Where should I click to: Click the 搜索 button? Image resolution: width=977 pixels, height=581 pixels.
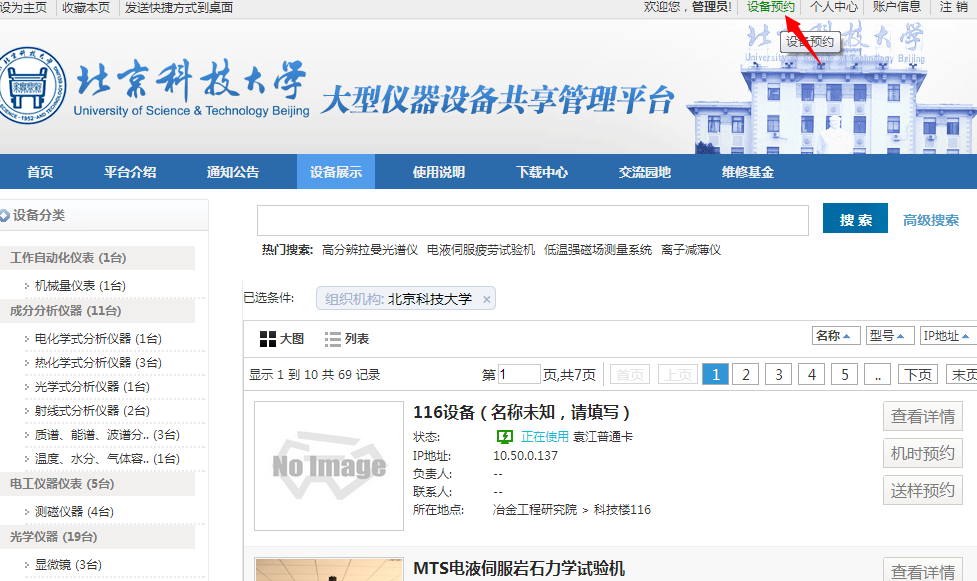point(855,220)
